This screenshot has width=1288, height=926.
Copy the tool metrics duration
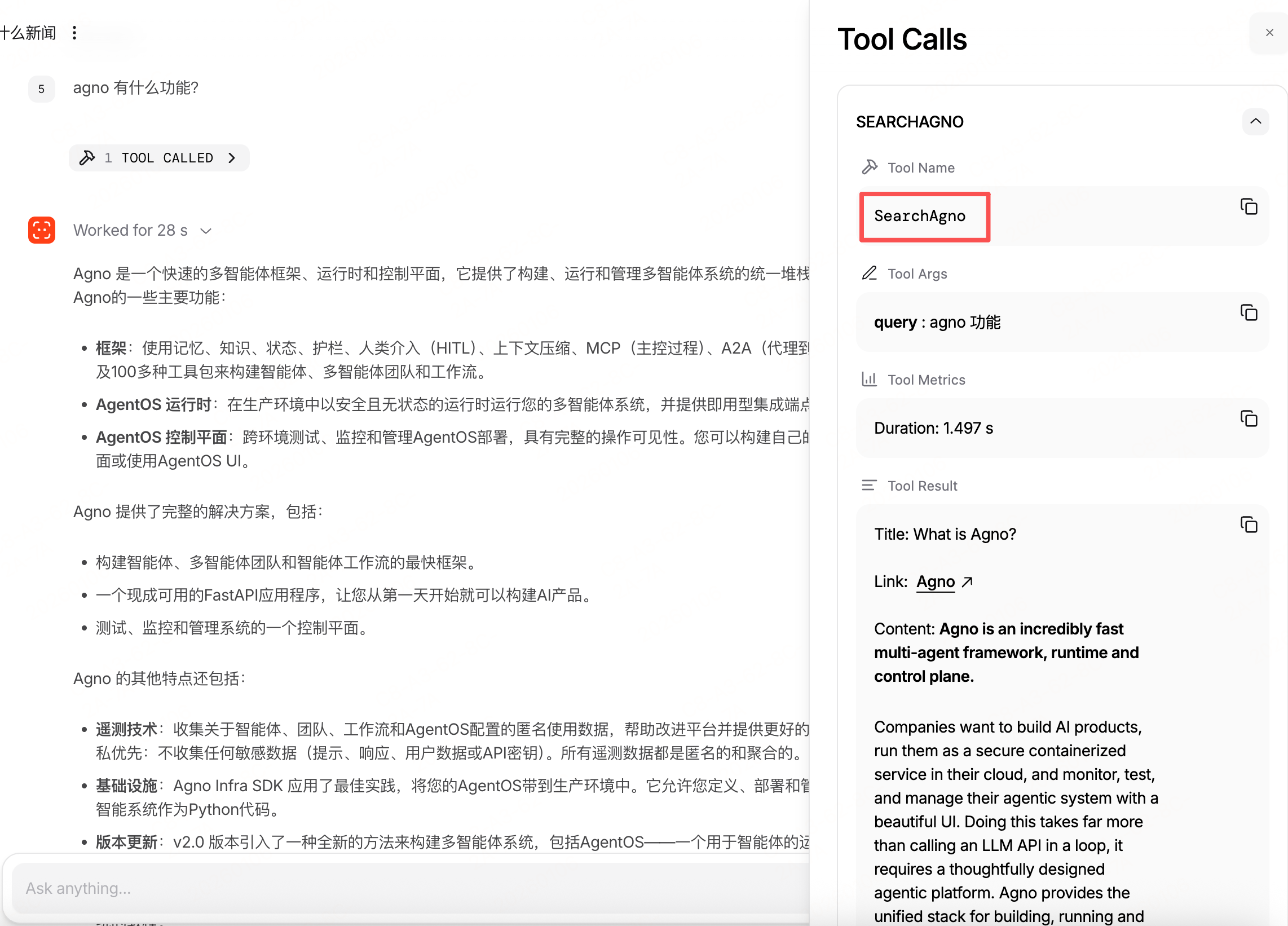coord(1249,418)
